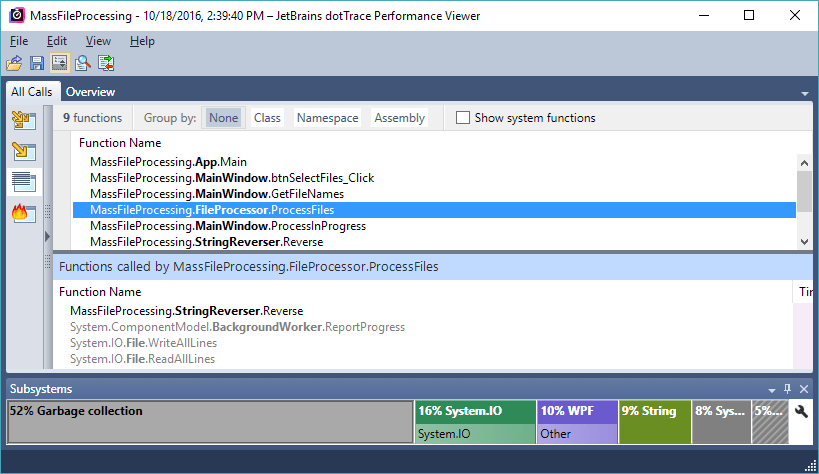This screenshot has height=474, width=819.
Task: Select the arrow-marked second sidebar view icon
Action: (24, 152)
